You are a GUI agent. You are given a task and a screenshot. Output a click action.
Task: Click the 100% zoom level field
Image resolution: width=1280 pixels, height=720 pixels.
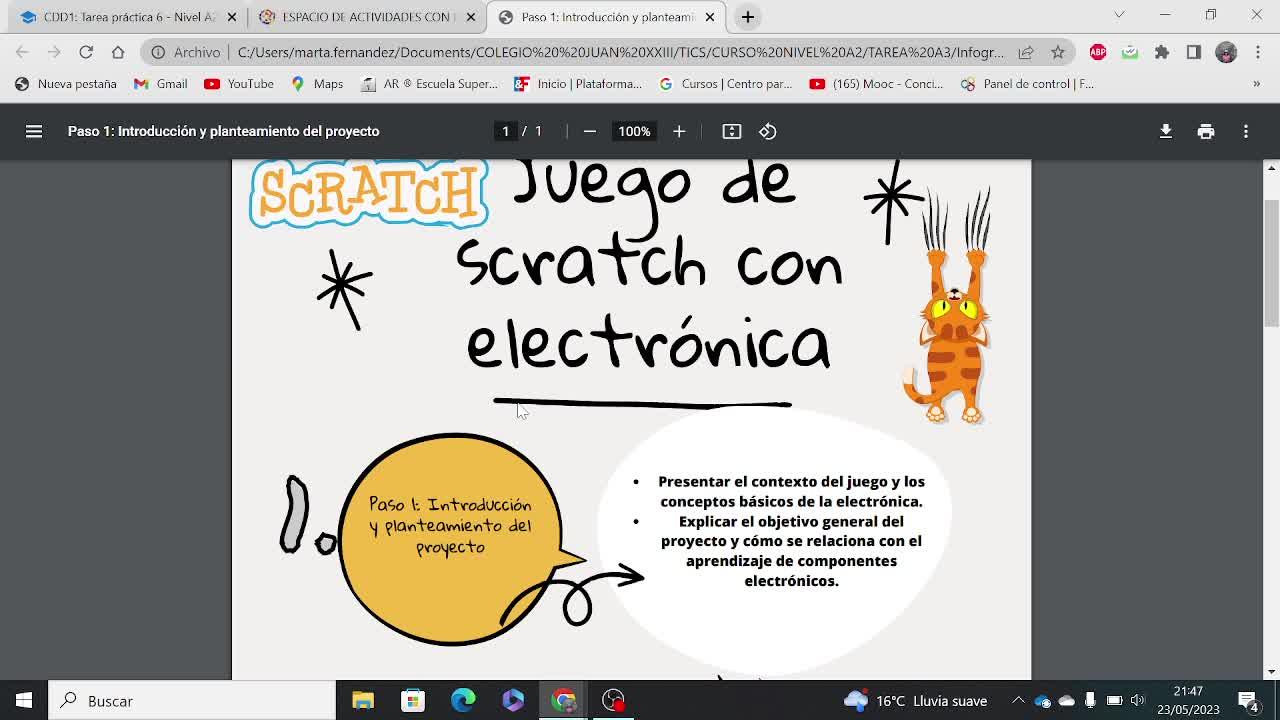pos(634,131)
